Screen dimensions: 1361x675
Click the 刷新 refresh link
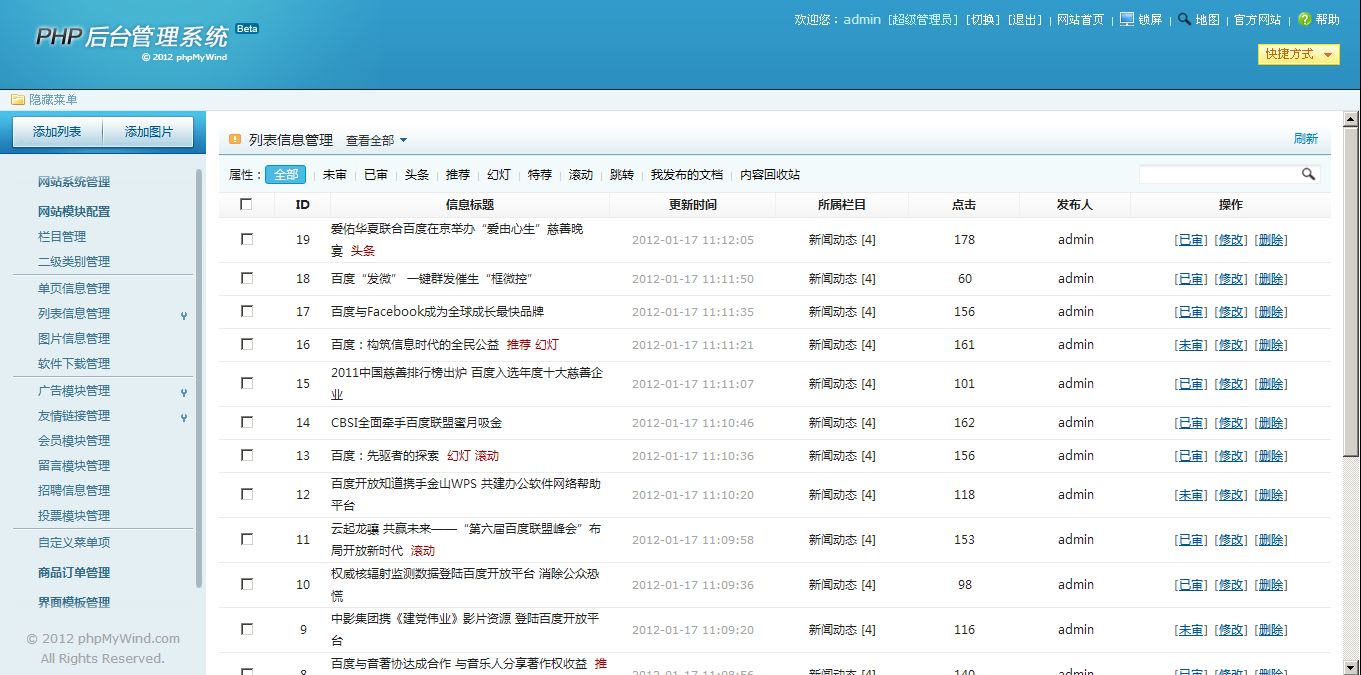pos(1306,138)
